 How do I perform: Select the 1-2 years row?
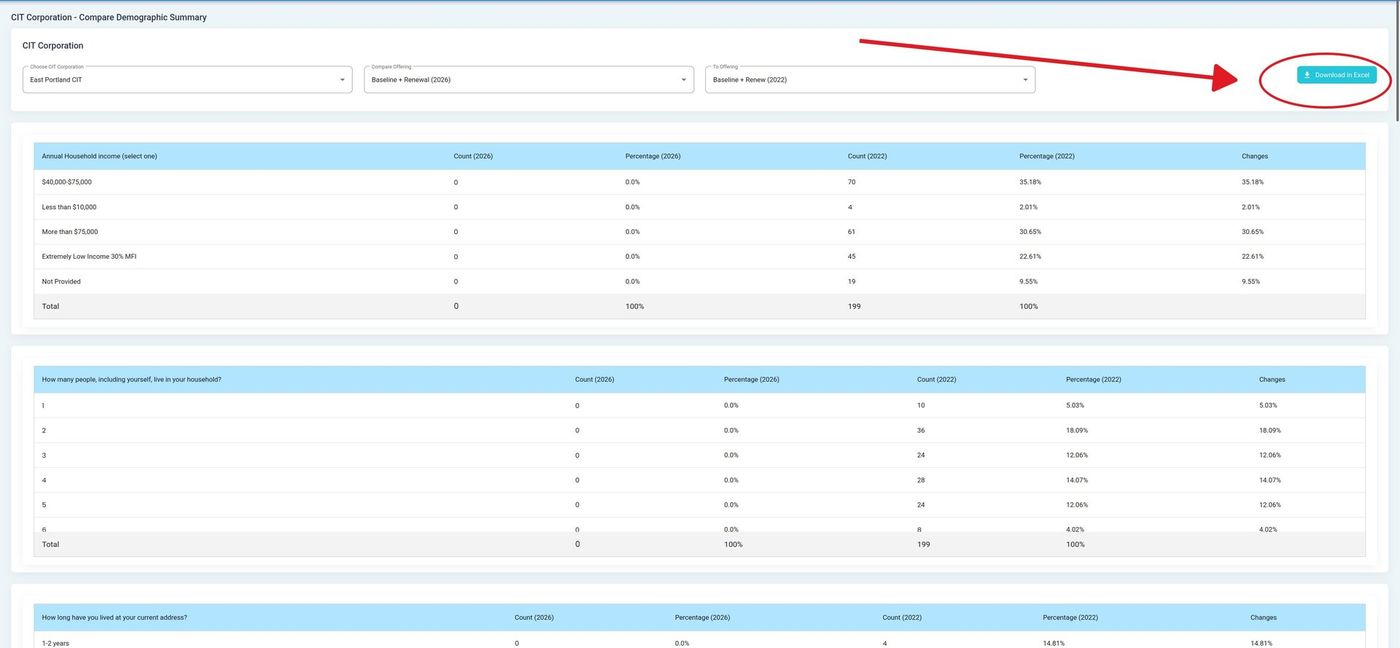coord(55,643)
